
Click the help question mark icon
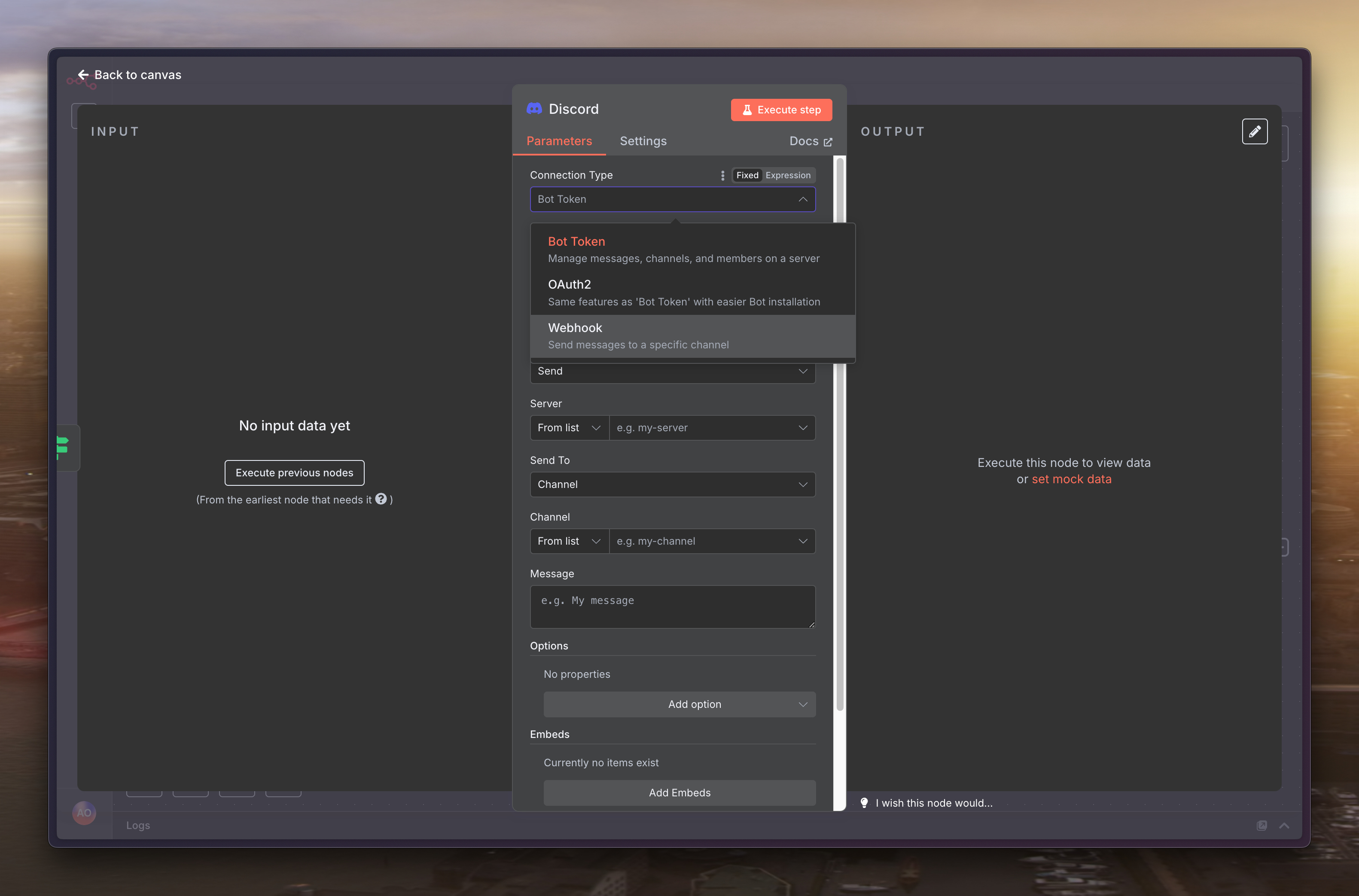(381, 499)
